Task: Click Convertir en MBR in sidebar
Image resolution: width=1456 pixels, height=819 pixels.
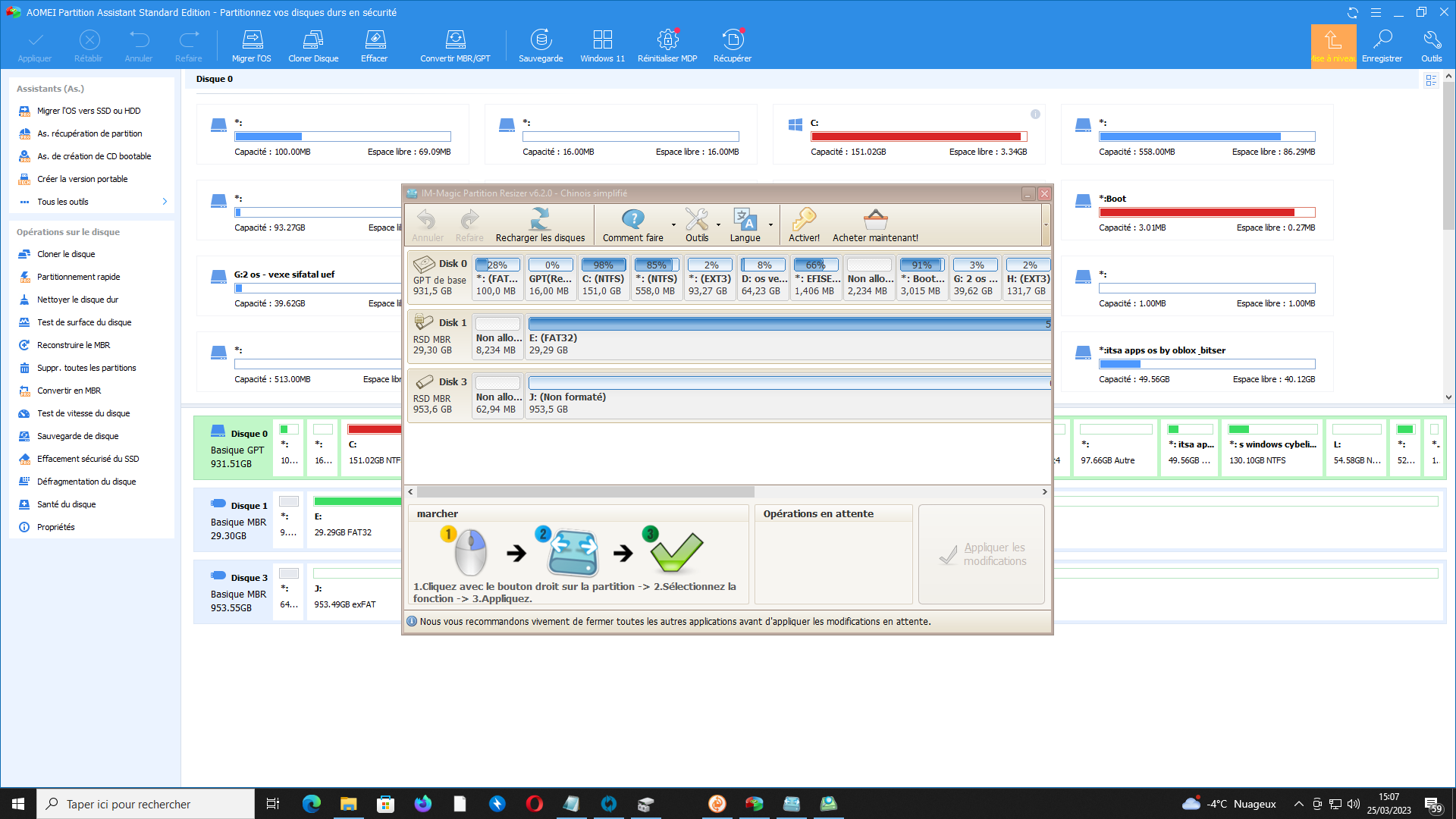Action: coord(69,391)
